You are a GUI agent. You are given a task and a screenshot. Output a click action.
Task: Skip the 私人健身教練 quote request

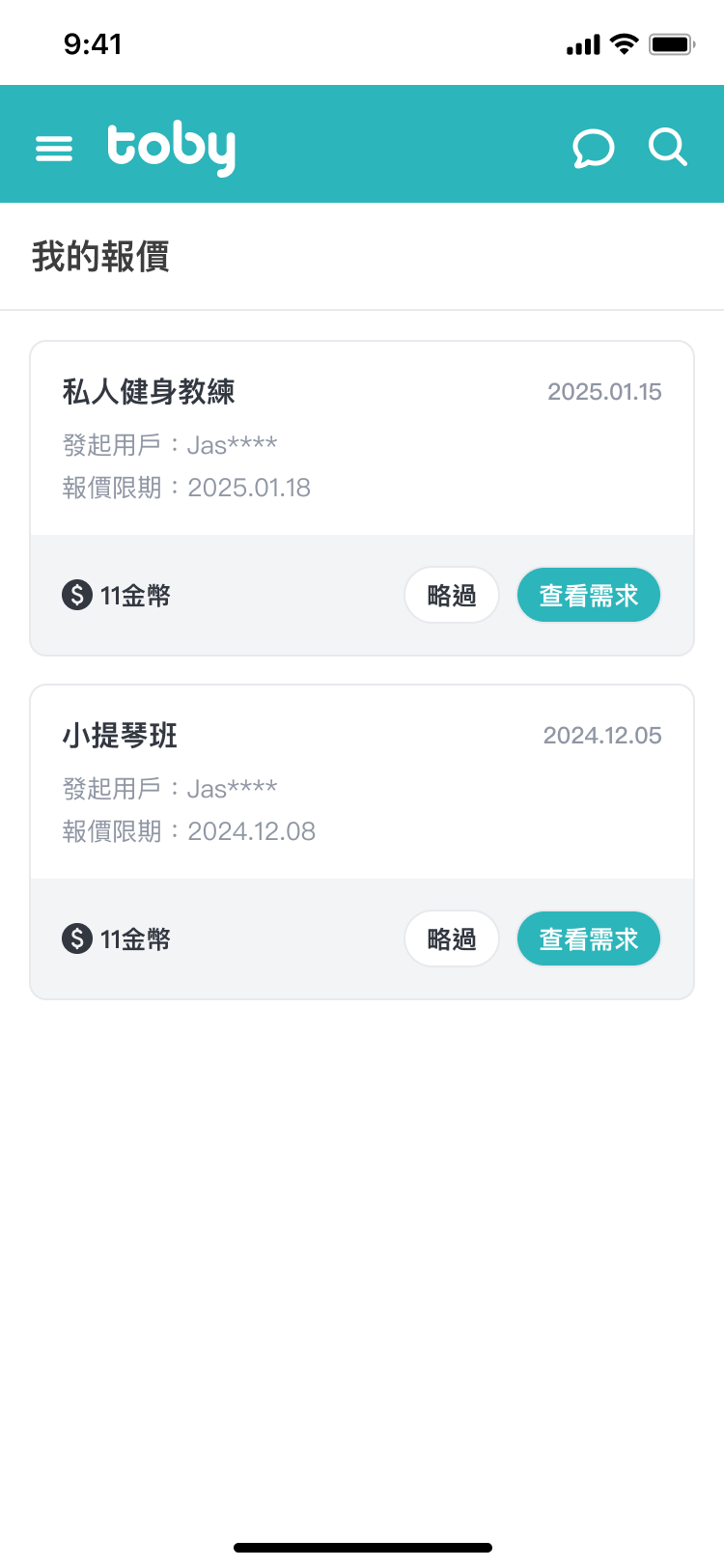pos(452,595)
